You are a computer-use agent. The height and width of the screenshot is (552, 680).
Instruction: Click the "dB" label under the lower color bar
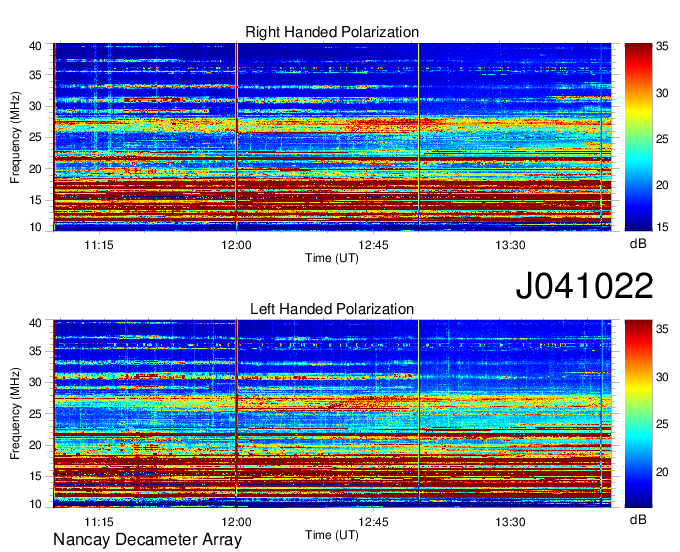pyautogui.click(x=638, y=519)
